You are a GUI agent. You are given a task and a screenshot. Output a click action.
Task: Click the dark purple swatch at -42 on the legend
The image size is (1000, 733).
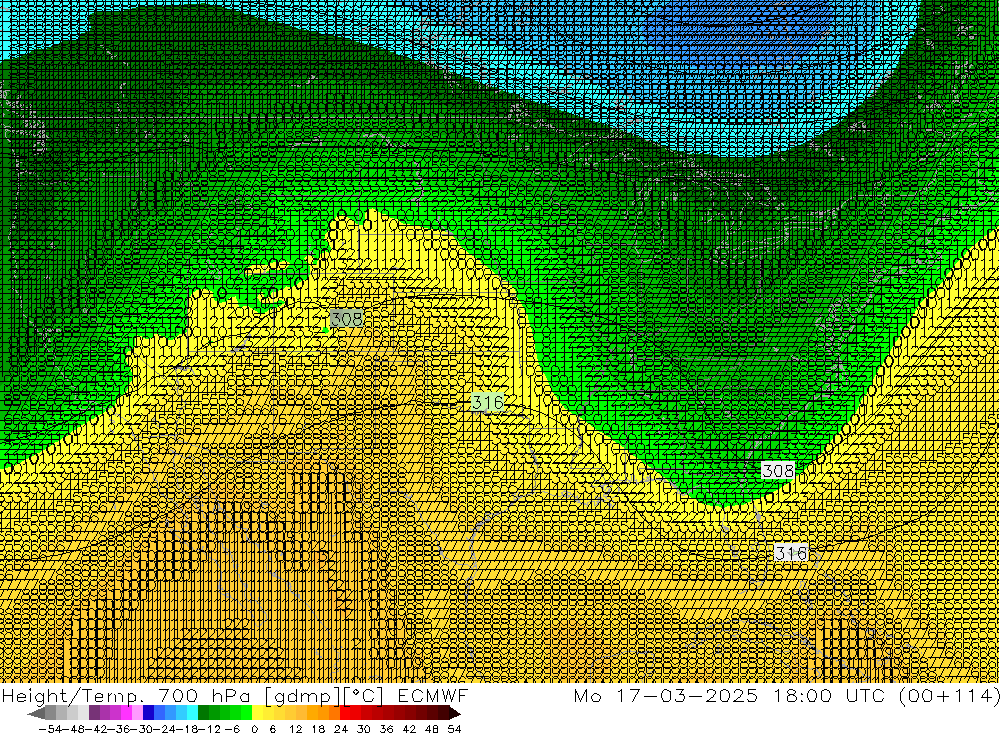coord(94,713)
